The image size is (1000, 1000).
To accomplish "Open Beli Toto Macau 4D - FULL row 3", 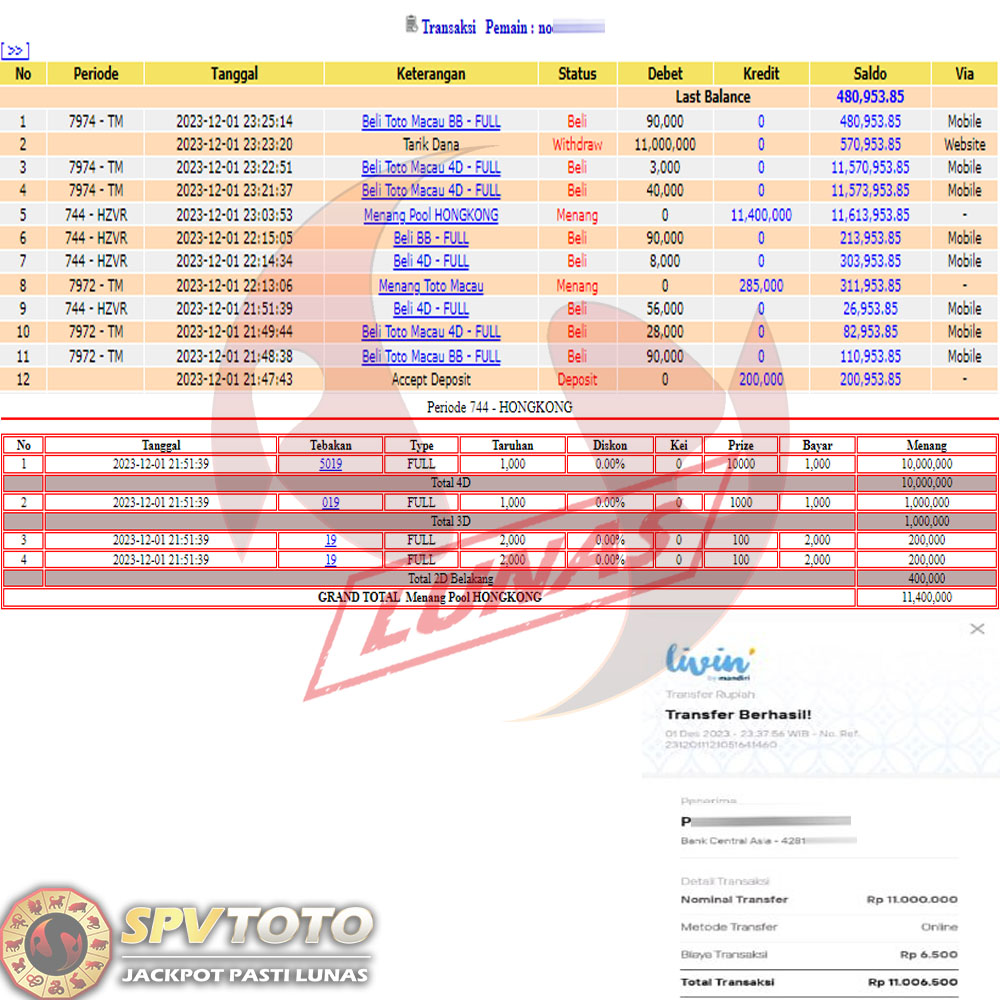I will click(x=431, y=168).
